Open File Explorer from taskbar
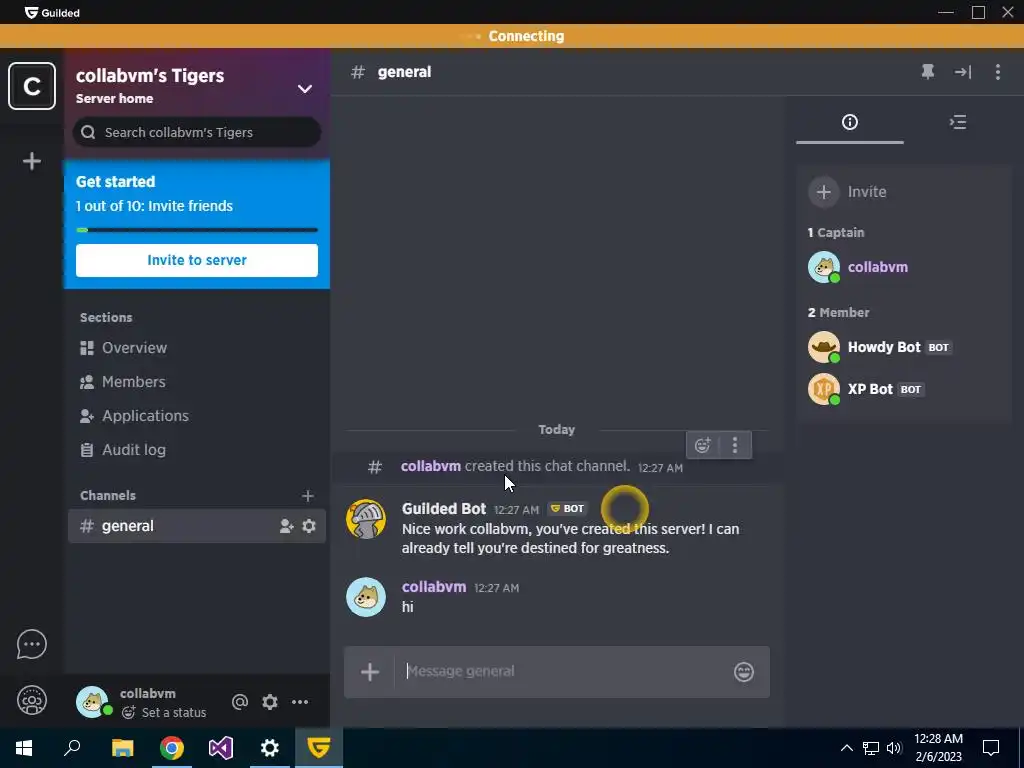The image size is (1024, 768). point(123,748)
